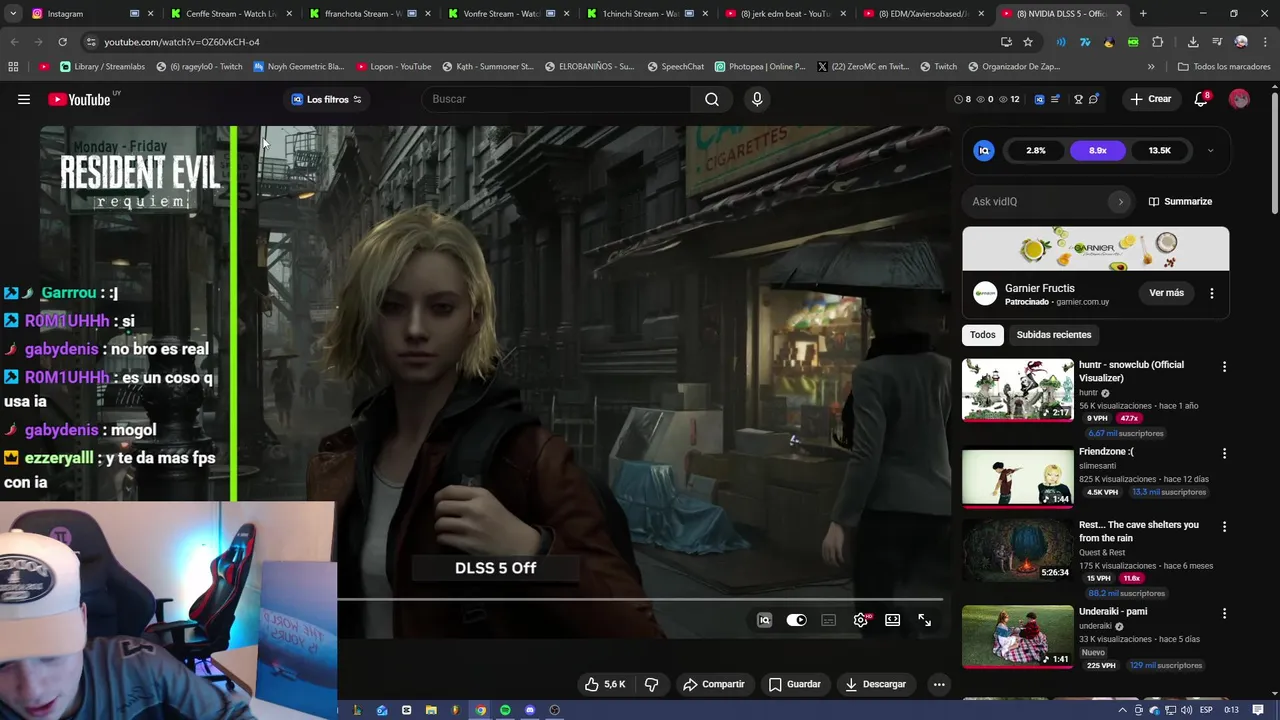Click the video progress bar

[x=640, y=600]
